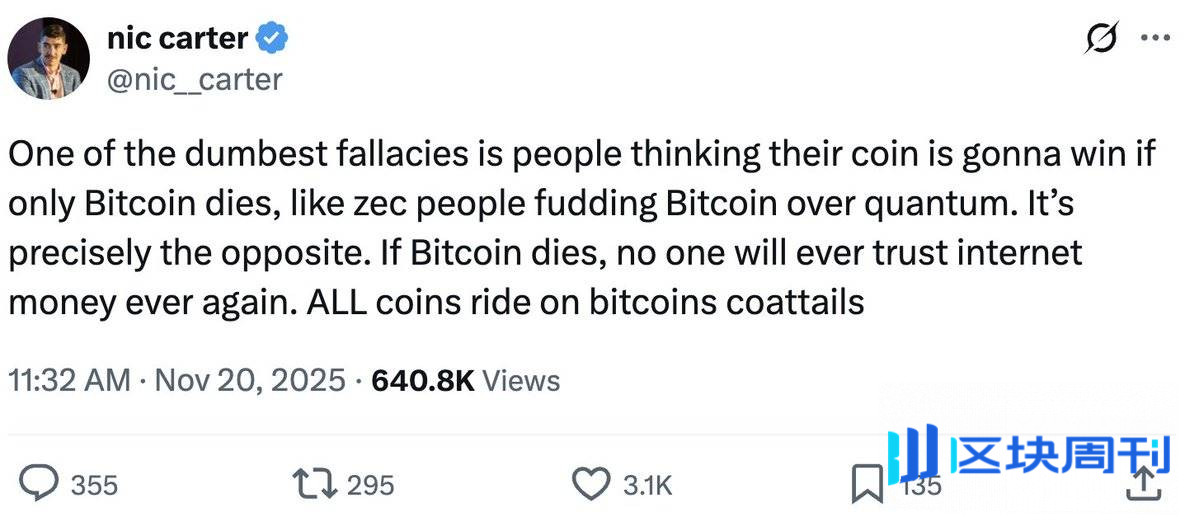This screenshot has height=531, width=1199.
Task: Click the Grok slashed-circle icon
Action: pos(1102,38)
